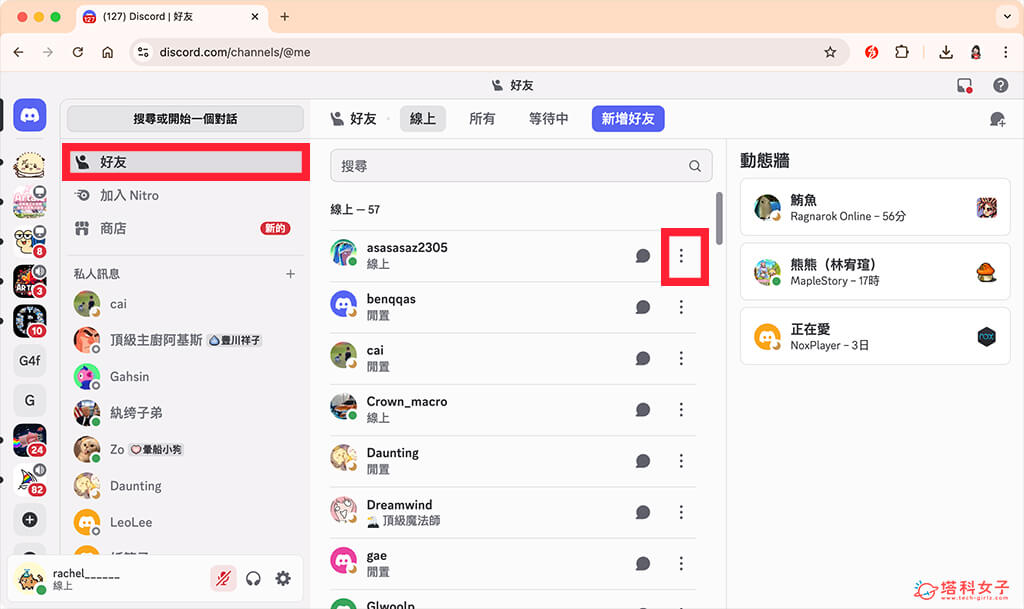Open 鮪魚 Ragnarok Online activity card
This screenshot has width=1024, height=609.
(x=875, y=208)
